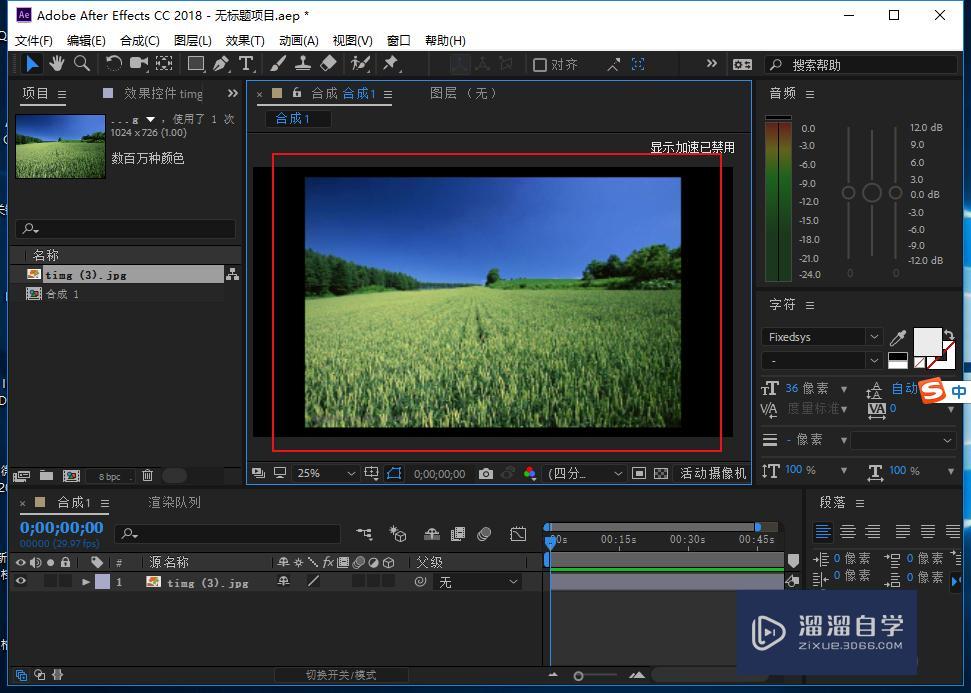This screenshot has height=693, width=971.
Task: Open the composition mini-flowchart icon
Action: (x=365, y=533)
